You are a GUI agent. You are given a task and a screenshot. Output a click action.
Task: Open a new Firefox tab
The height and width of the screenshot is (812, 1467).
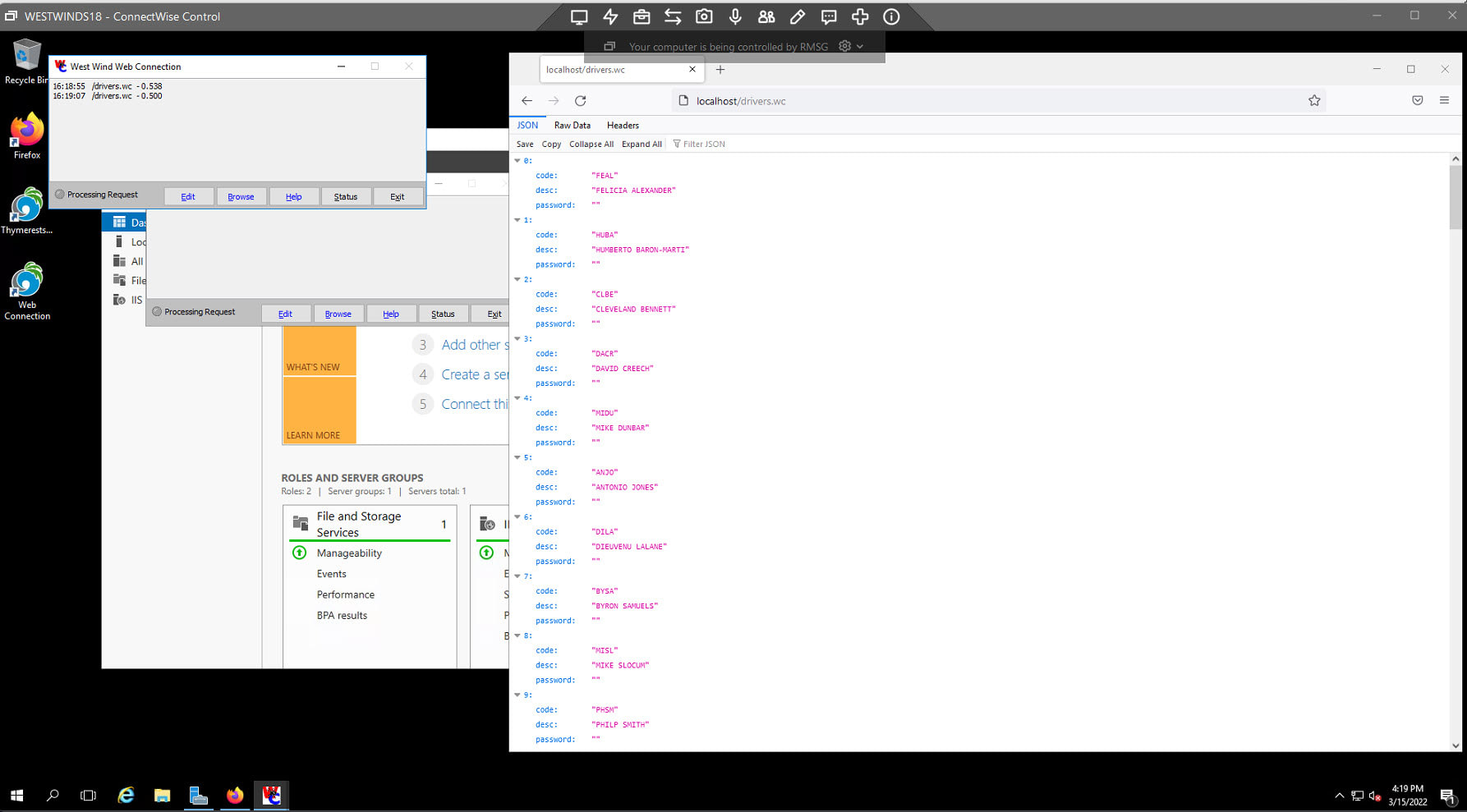click(720, 70)
